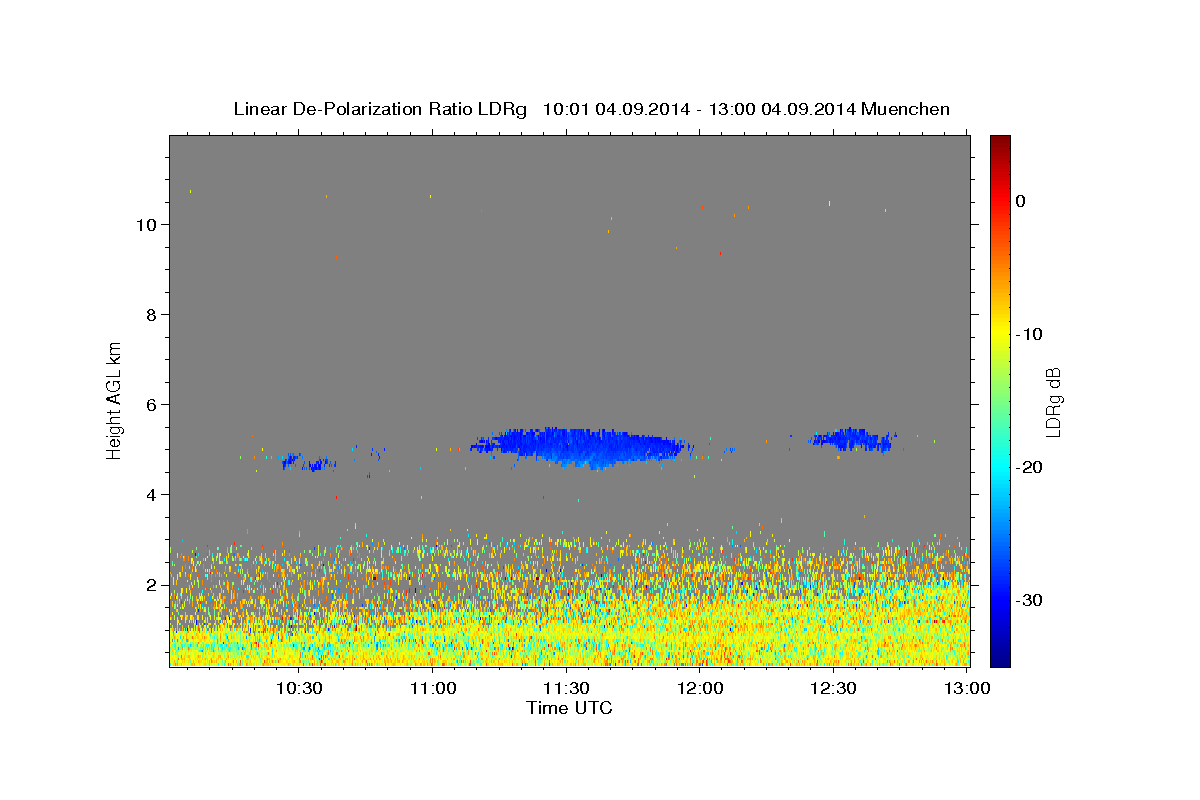The width and height of the screenshot is (1200, 800).
Task: Click the '12:00' time tick label
Action: pos(701,688)
